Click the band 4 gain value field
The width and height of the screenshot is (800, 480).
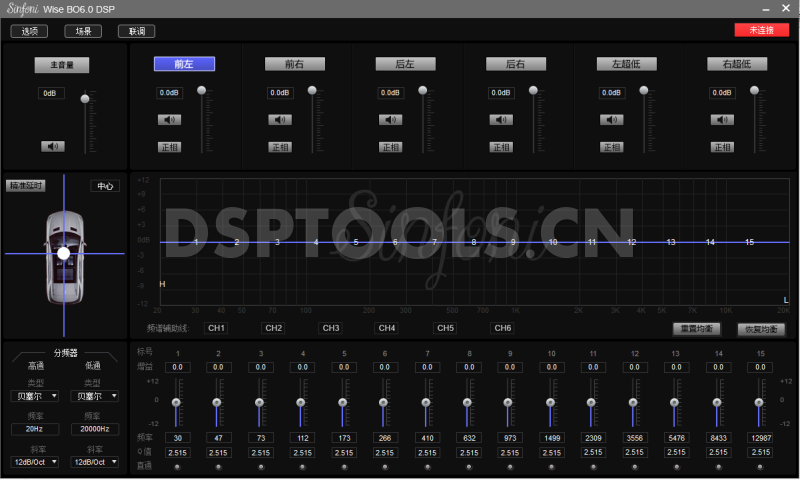pyautogui.click(x=303, y=367)
